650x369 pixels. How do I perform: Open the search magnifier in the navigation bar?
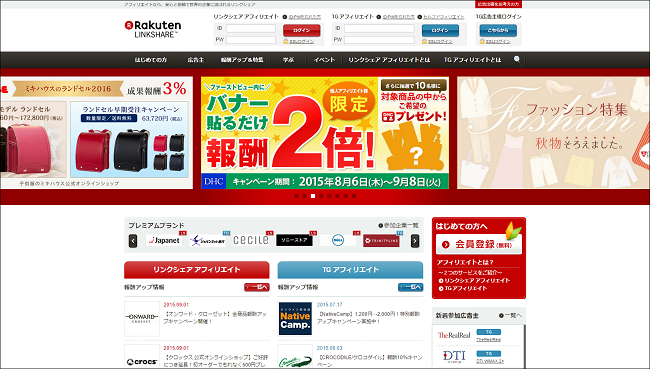(x=517, y=60)
